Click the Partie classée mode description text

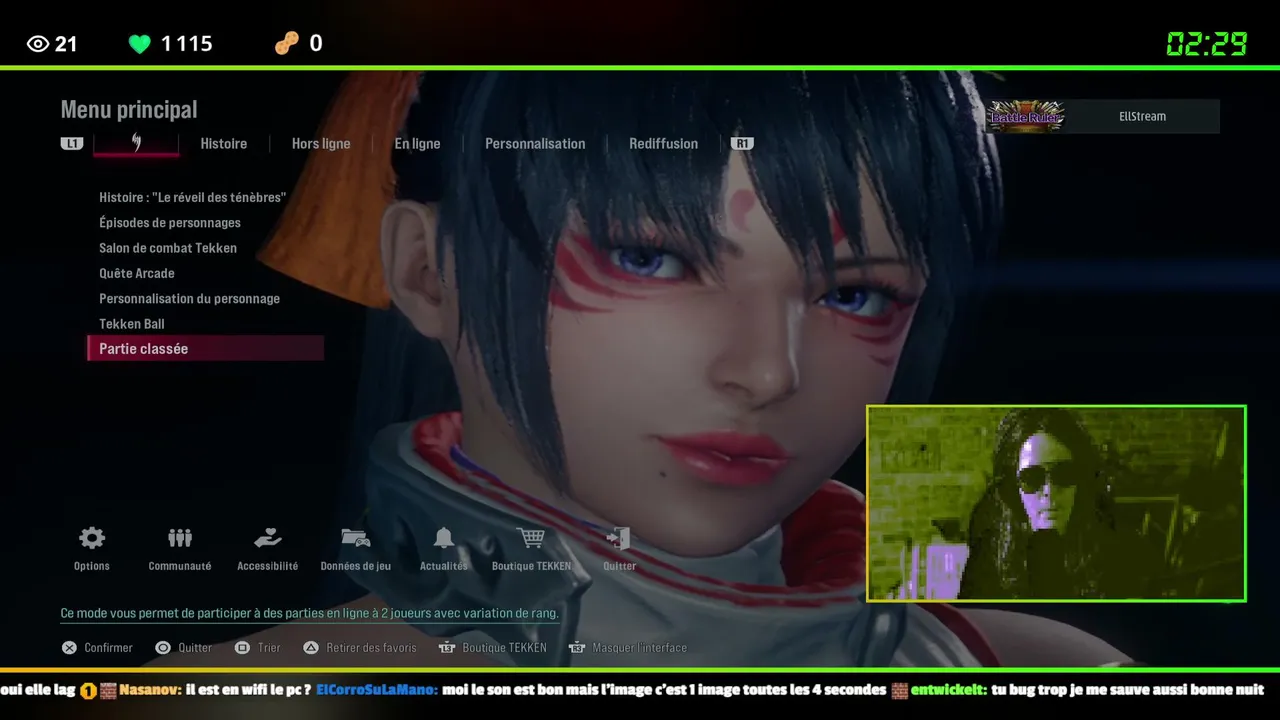click(x=310, y=613)
